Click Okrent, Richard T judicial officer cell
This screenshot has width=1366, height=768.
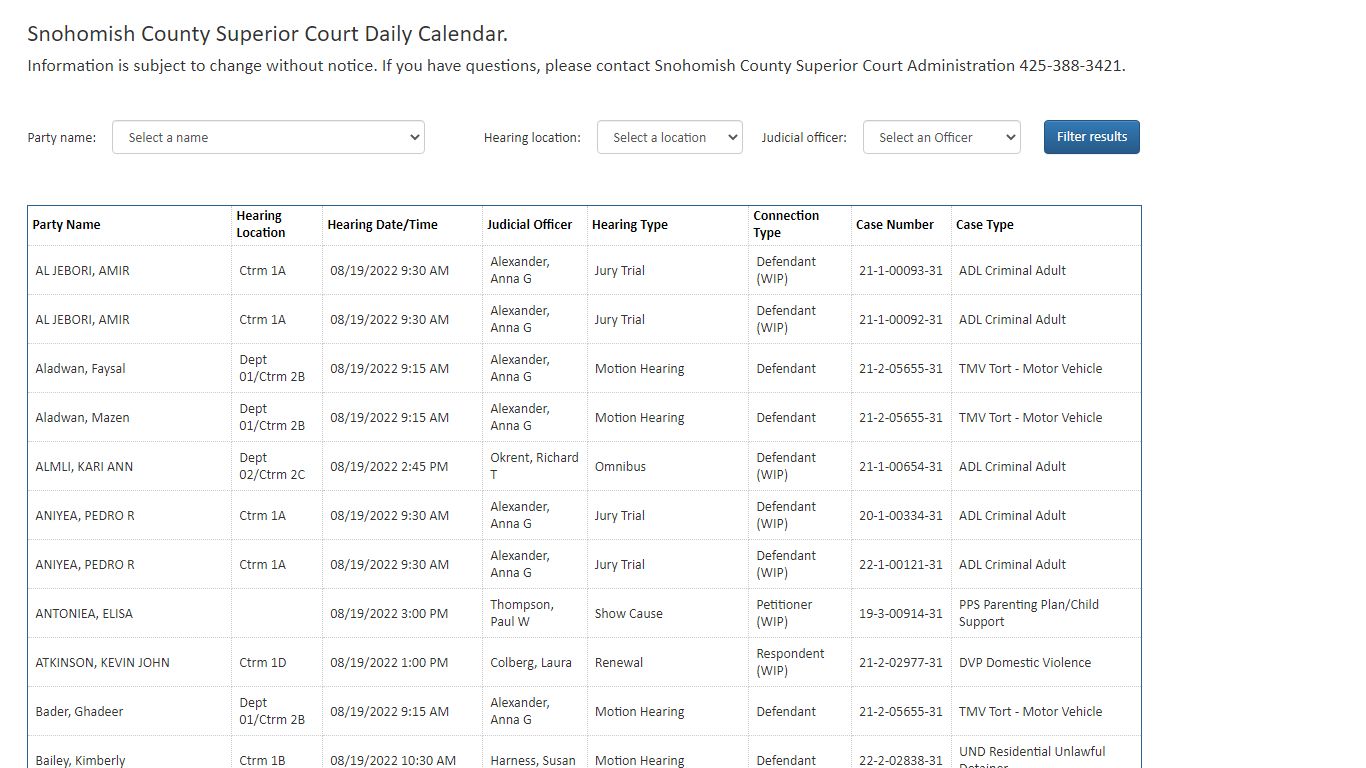tap(535, 466)
